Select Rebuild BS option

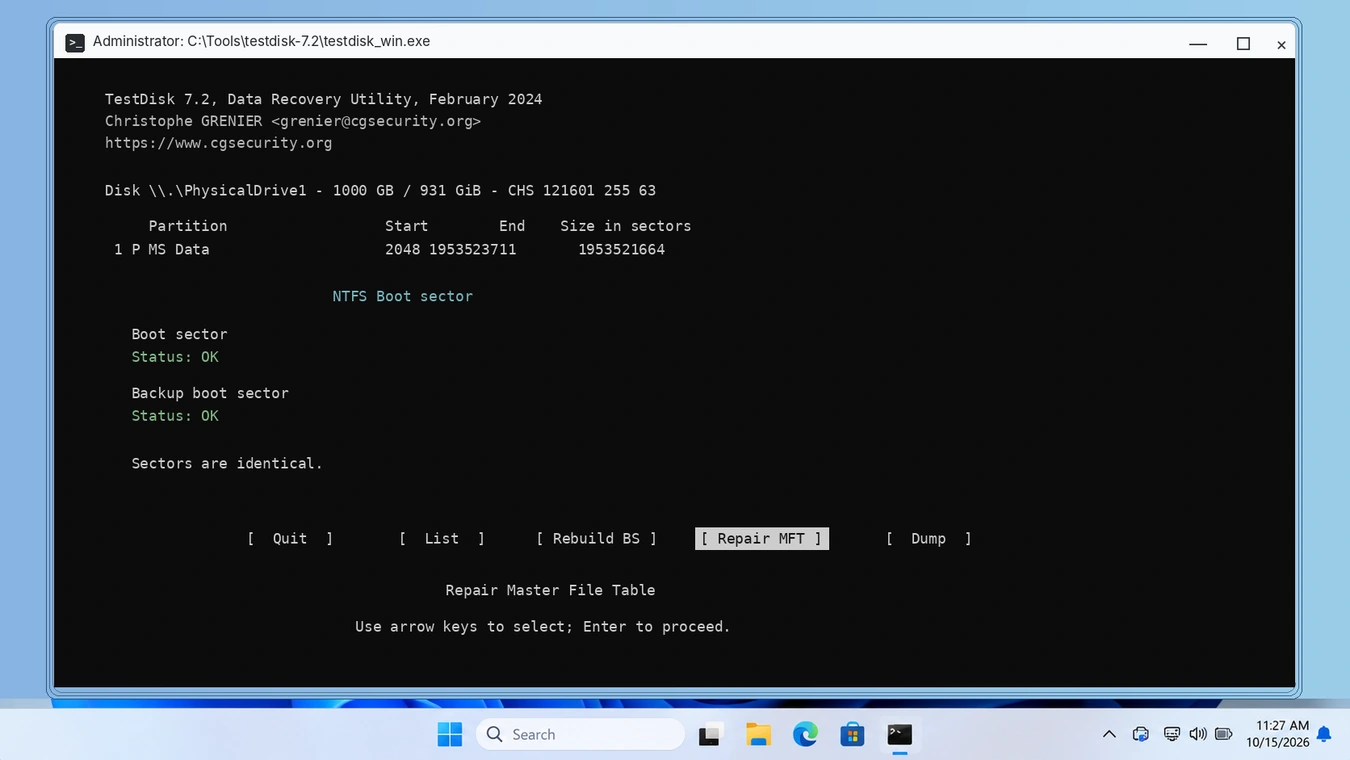tap(596, 538)
